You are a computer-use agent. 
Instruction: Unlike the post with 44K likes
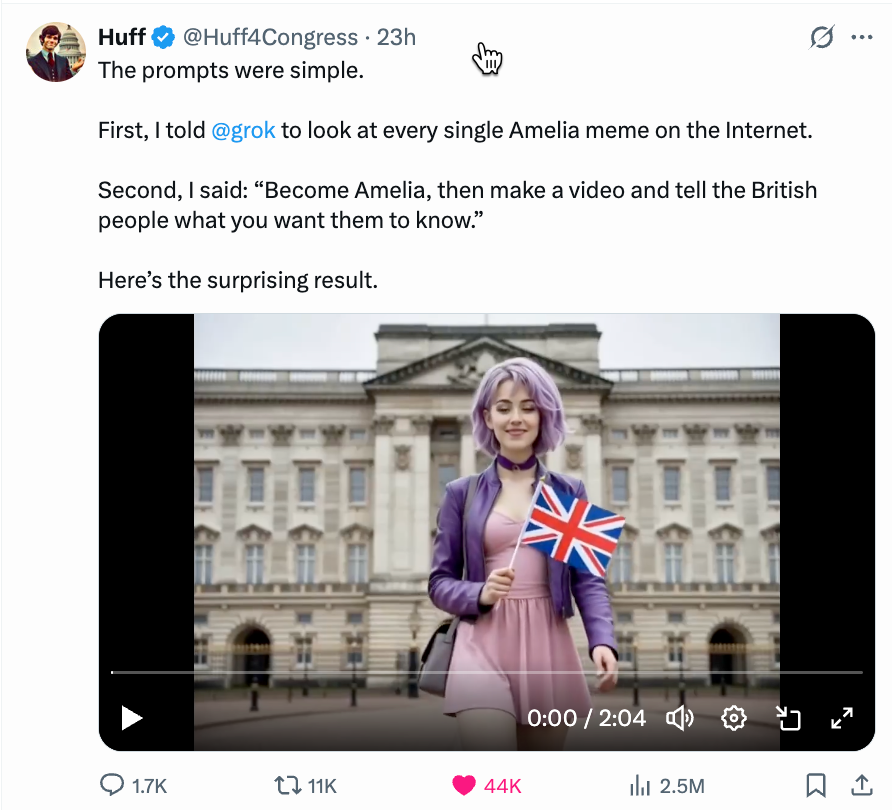[x=466, y=785]
